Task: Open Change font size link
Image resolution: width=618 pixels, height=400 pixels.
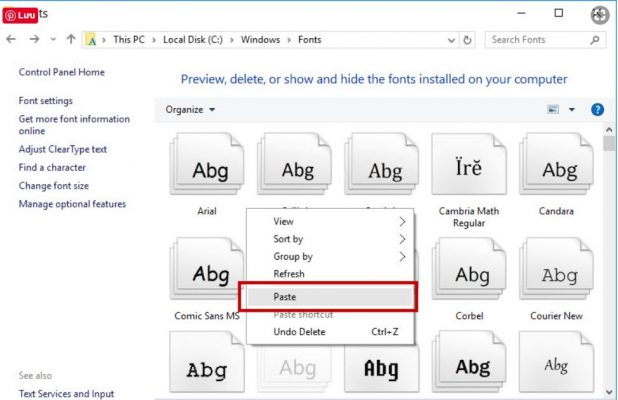Action: click(x=54, y=186)
